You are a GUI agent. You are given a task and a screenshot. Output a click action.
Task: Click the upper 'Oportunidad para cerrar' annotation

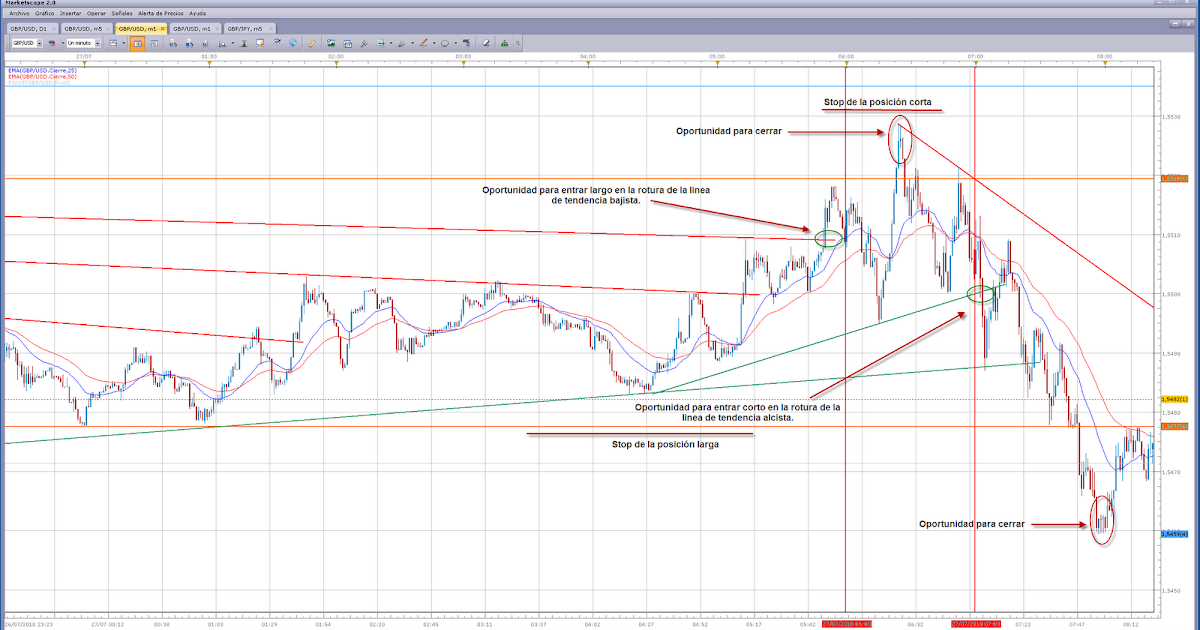tap(728, 132)
